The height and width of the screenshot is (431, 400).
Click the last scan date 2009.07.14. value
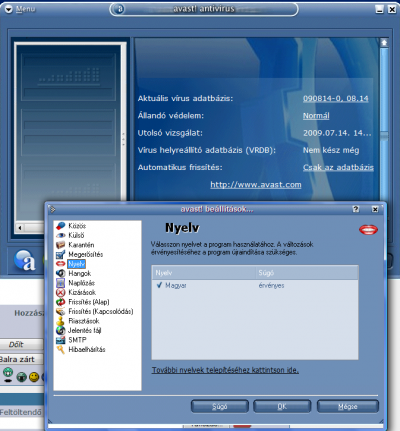point(337,133)
